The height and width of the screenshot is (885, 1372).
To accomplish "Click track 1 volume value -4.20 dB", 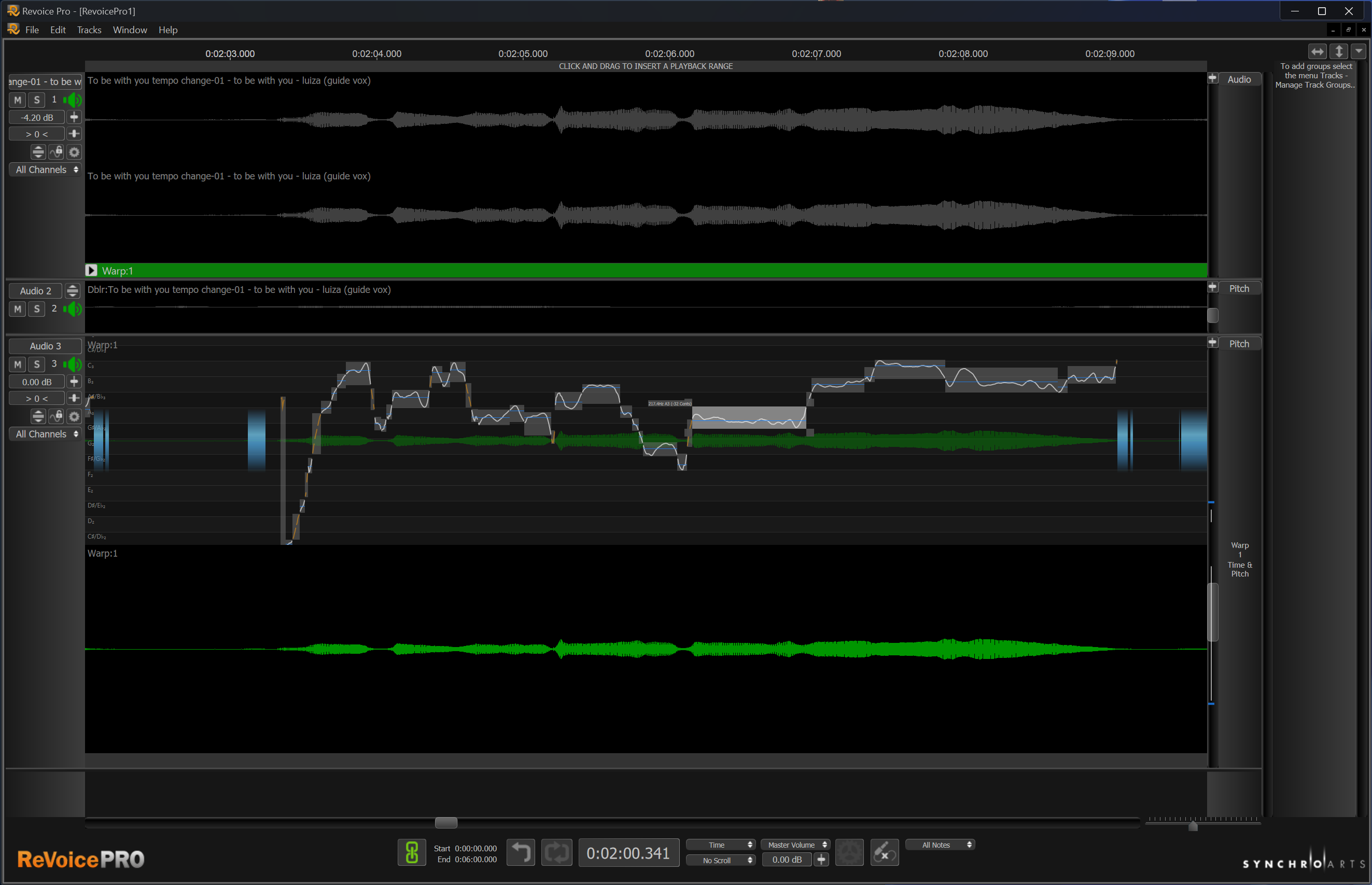I will point(37,117).
